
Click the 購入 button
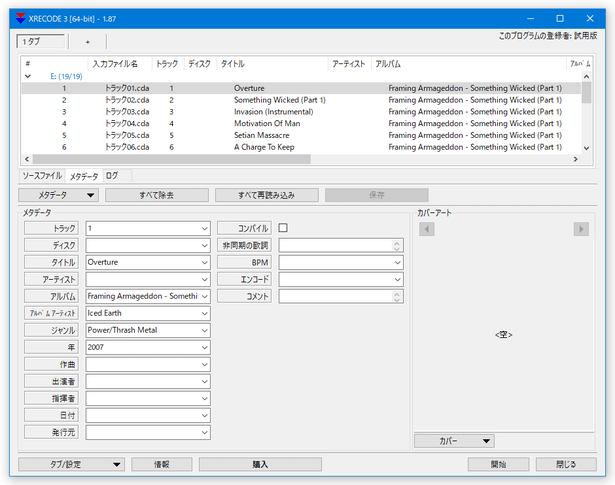(x=260, y=464)
